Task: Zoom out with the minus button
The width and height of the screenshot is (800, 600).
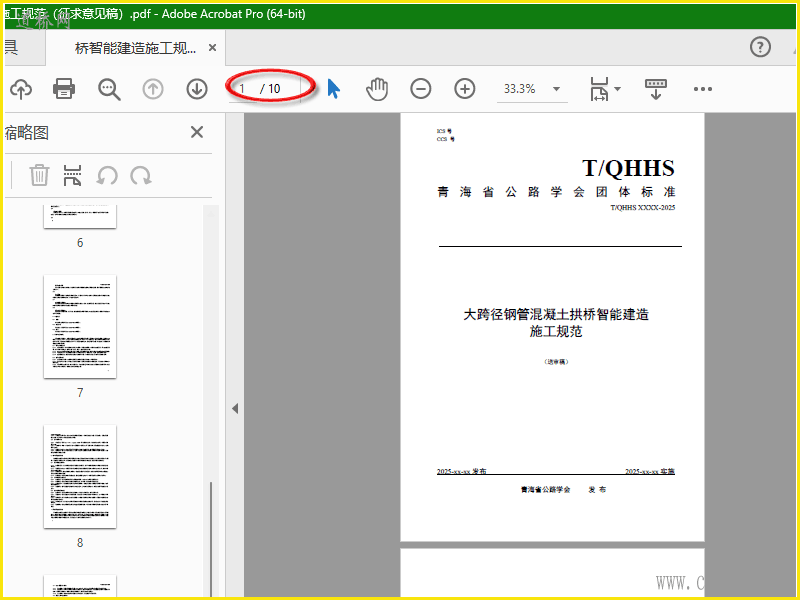Action: tap(421, 89)
